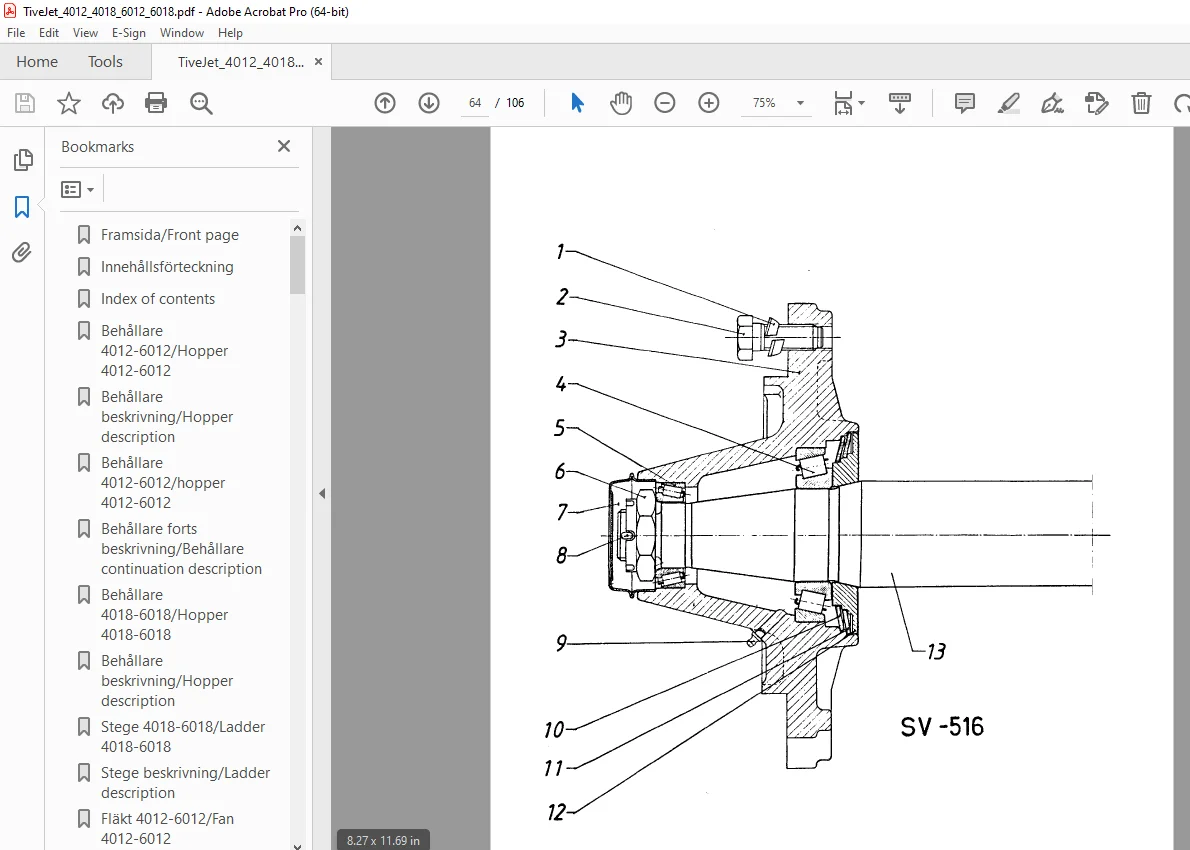Open the E-Sign menu

point(128,33)
